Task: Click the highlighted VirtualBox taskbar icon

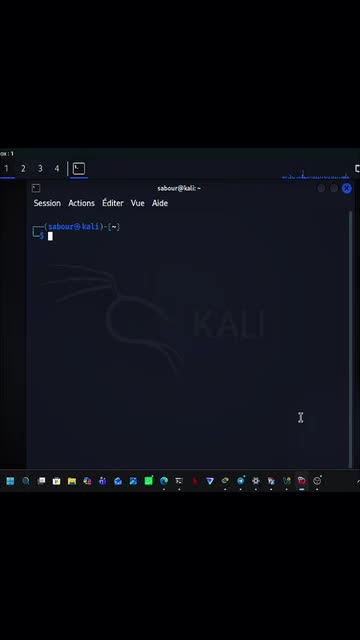Action: click(x=302, y=481)
